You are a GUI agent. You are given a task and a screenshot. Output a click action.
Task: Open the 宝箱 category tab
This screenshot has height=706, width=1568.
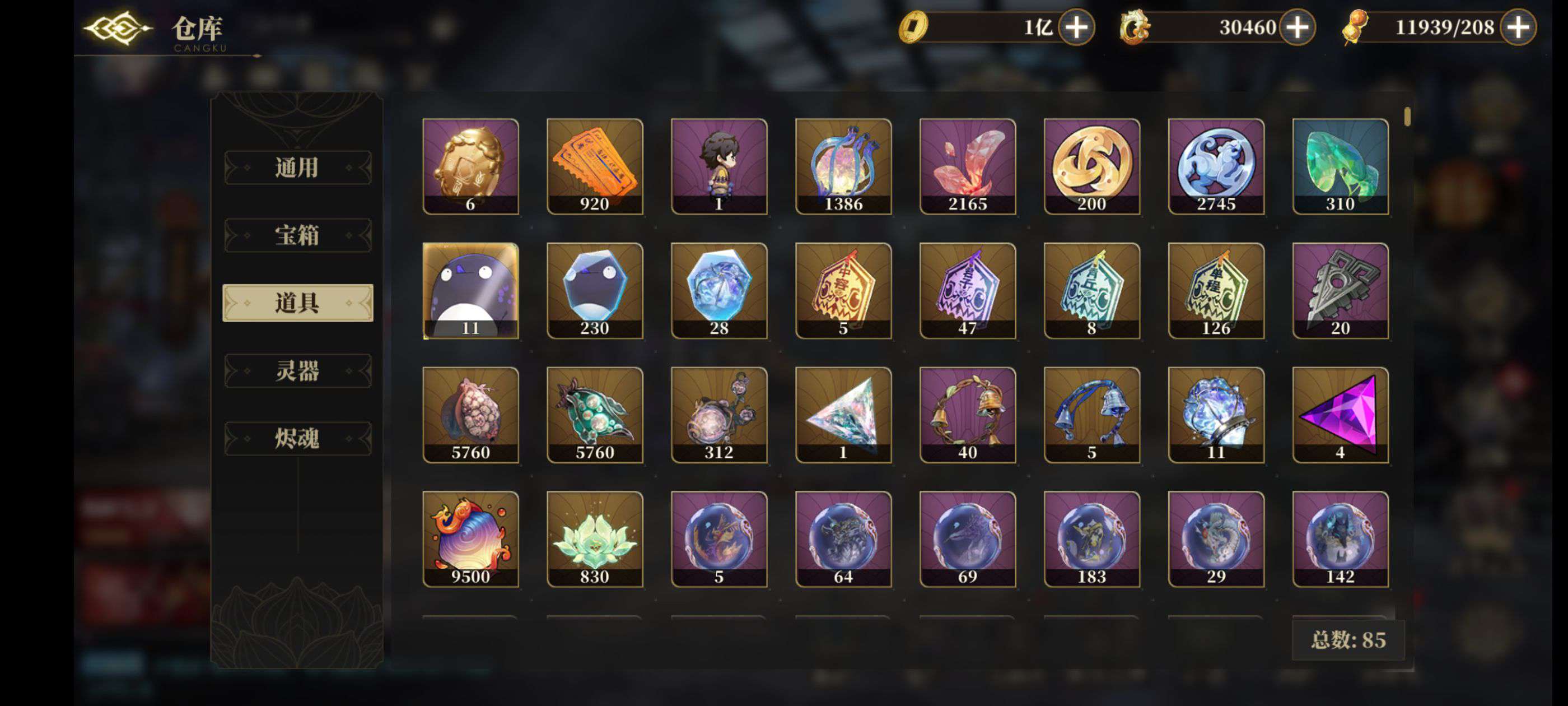point(298,235)
